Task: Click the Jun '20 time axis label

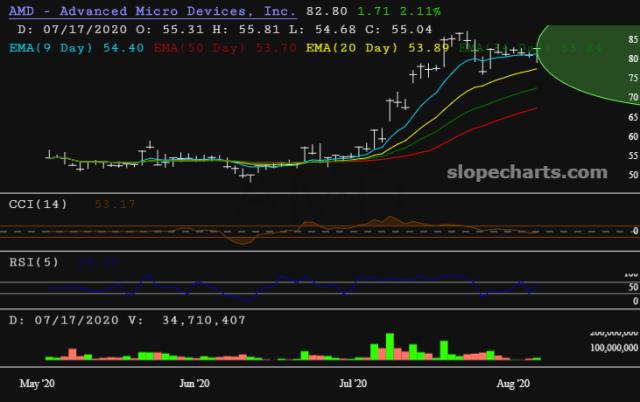Action: [194, 383]
